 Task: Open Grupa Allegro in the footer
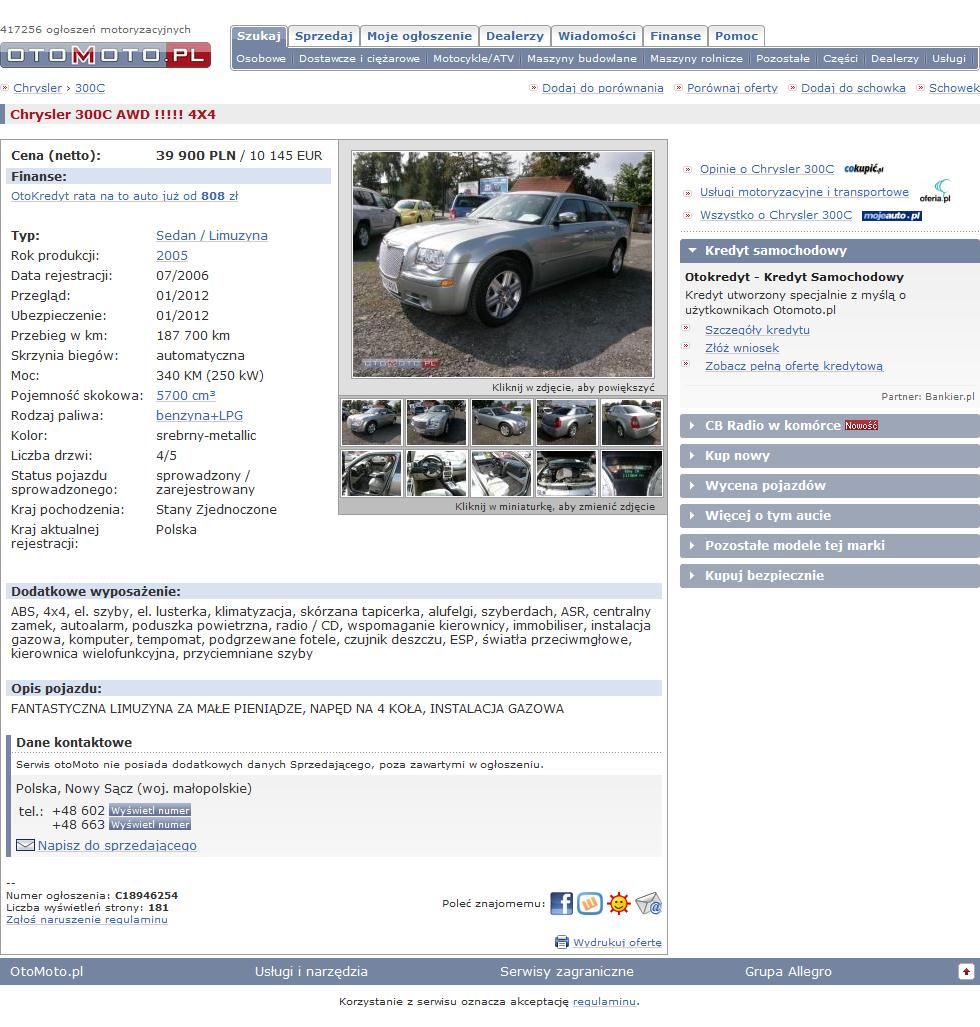[x=788, y=971]
